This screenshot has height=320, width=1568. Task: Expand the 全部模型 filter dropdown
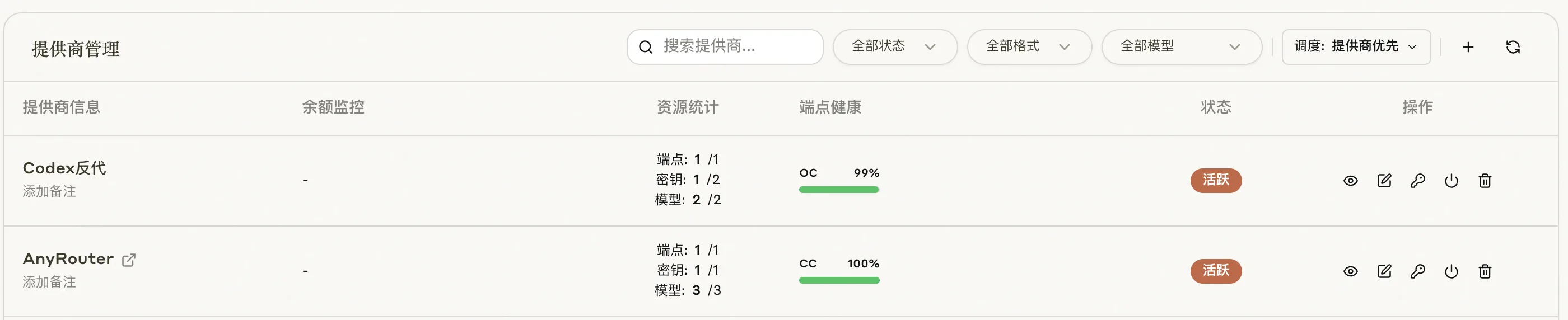click(1182, 47)
